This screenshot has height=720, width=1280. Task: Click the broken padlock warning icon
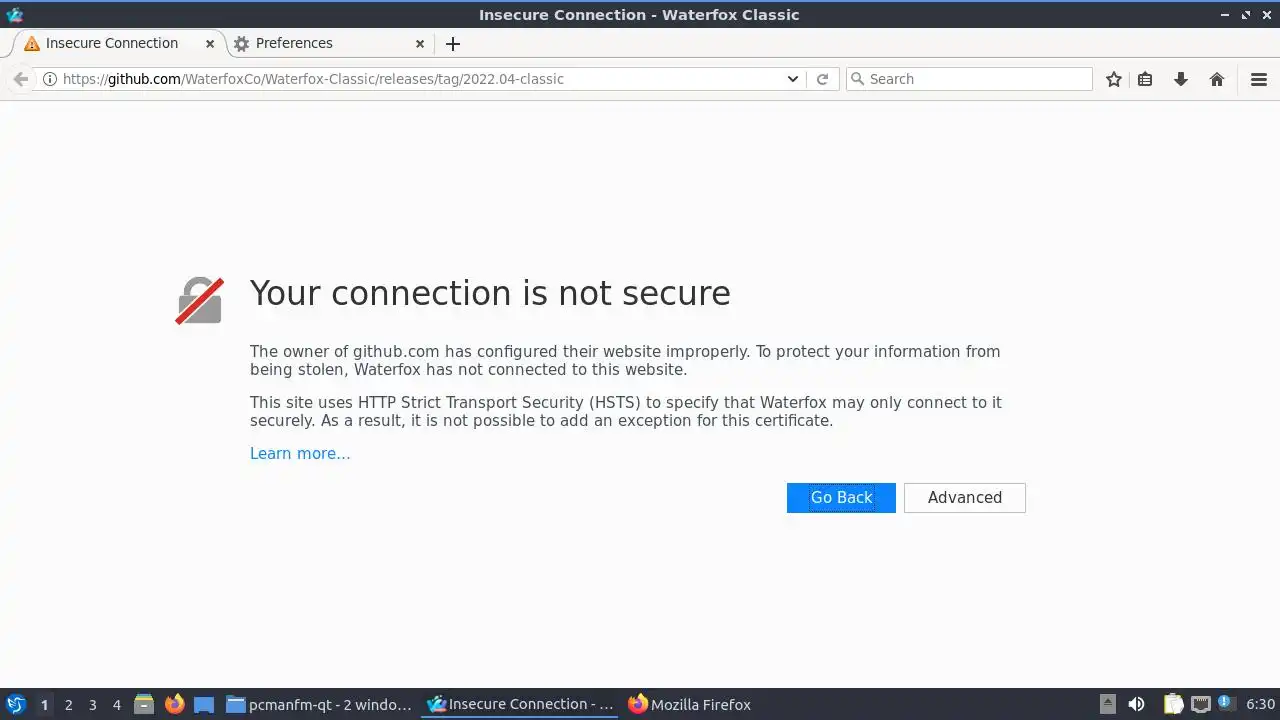(x=199, y=300)
